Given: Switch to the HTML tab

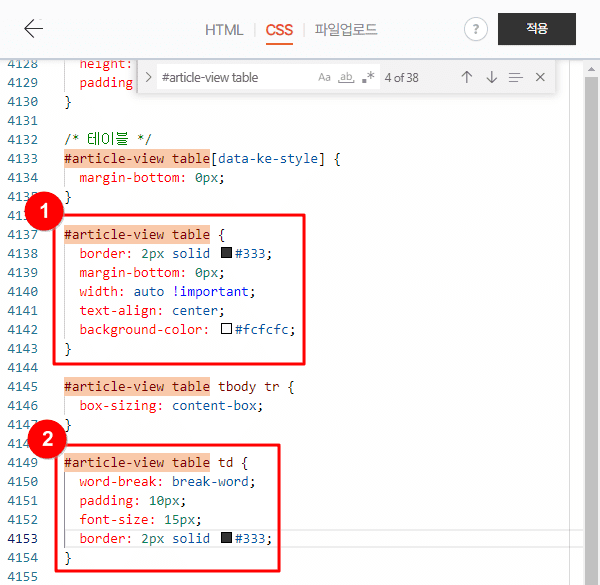Looking at the screenshot, I should (x=224, y=30).
